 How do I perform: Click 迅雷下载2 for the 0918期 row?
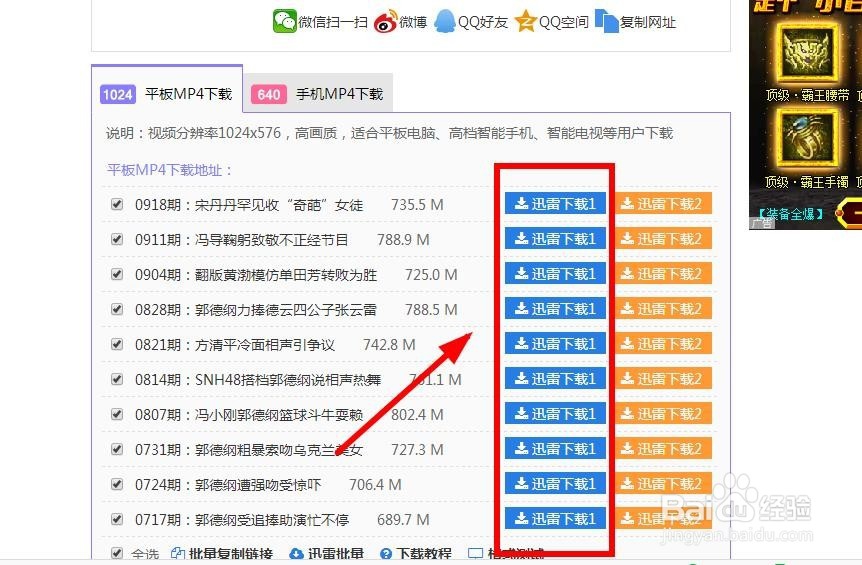coord(664,204)
